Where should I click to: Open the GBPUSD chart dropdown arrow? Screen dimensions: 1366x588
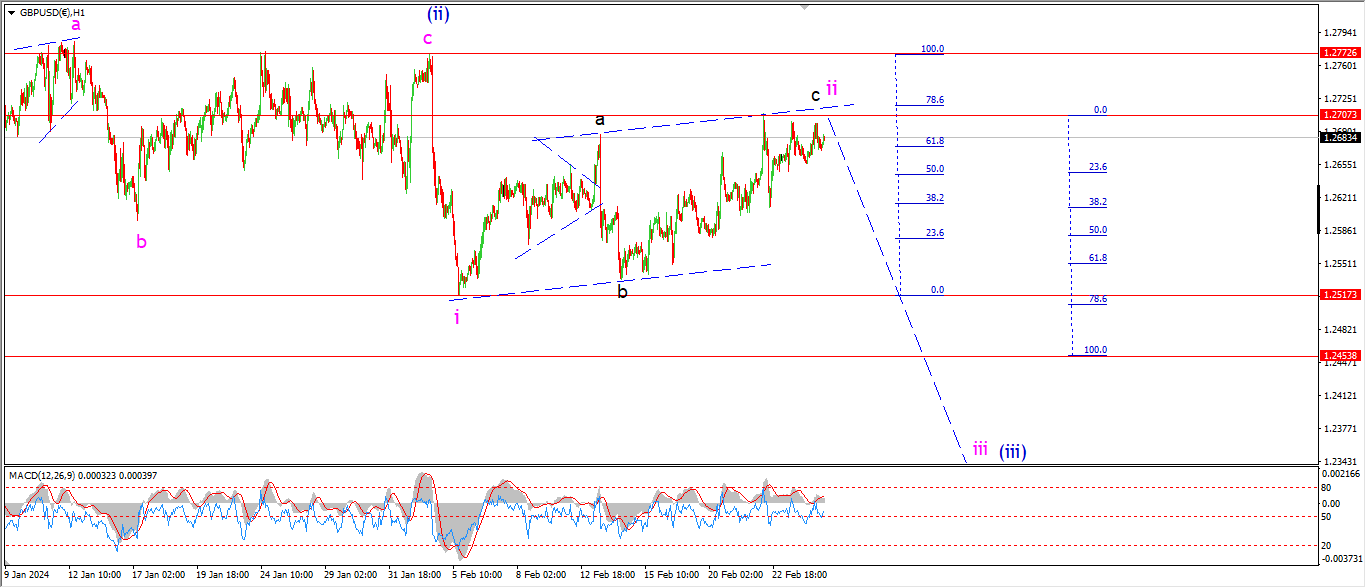click(x=11, y=12)
